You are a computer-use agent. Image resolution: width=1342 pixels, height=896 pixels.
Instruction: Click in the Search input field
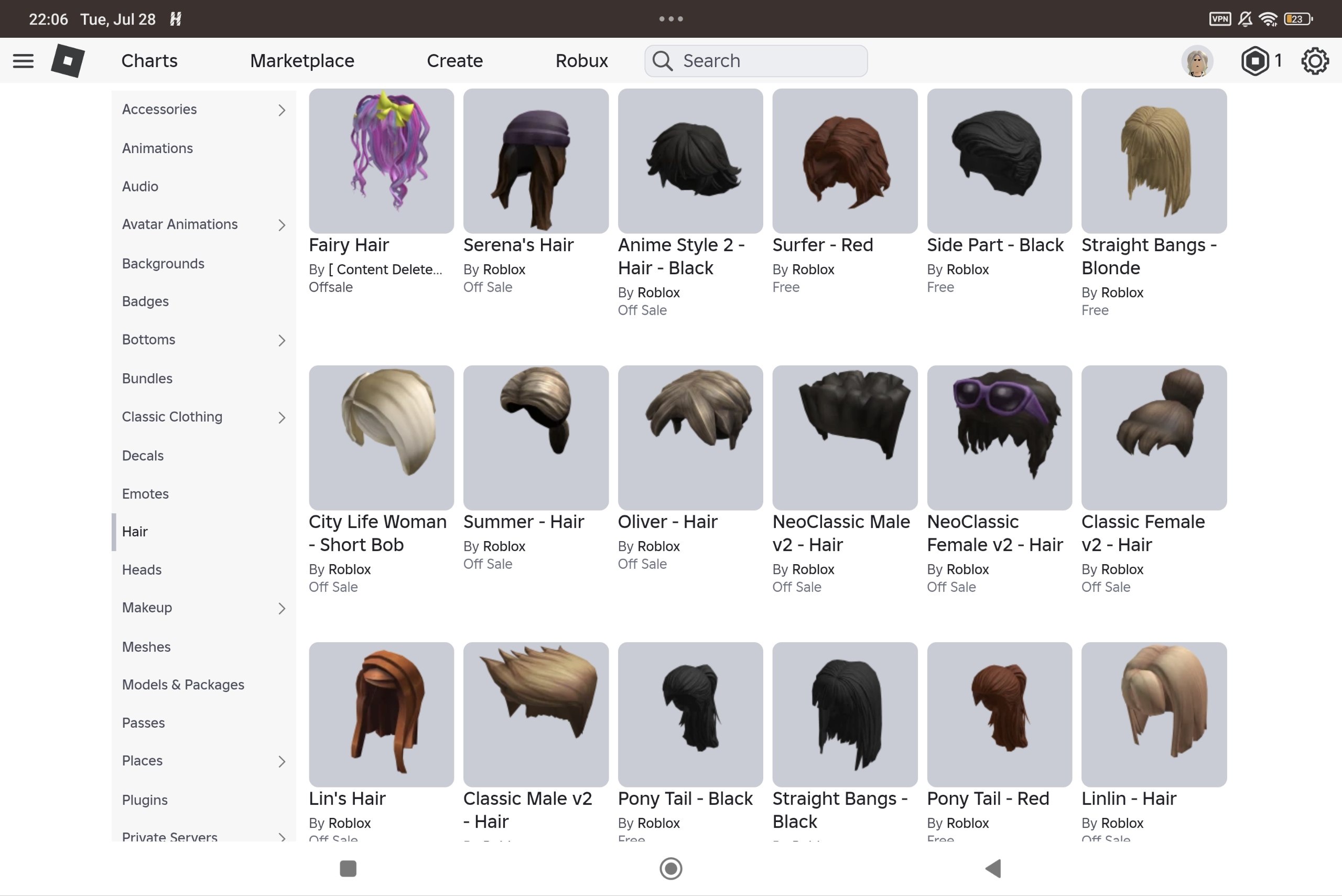pyautogui.click(x=756, y=61)
